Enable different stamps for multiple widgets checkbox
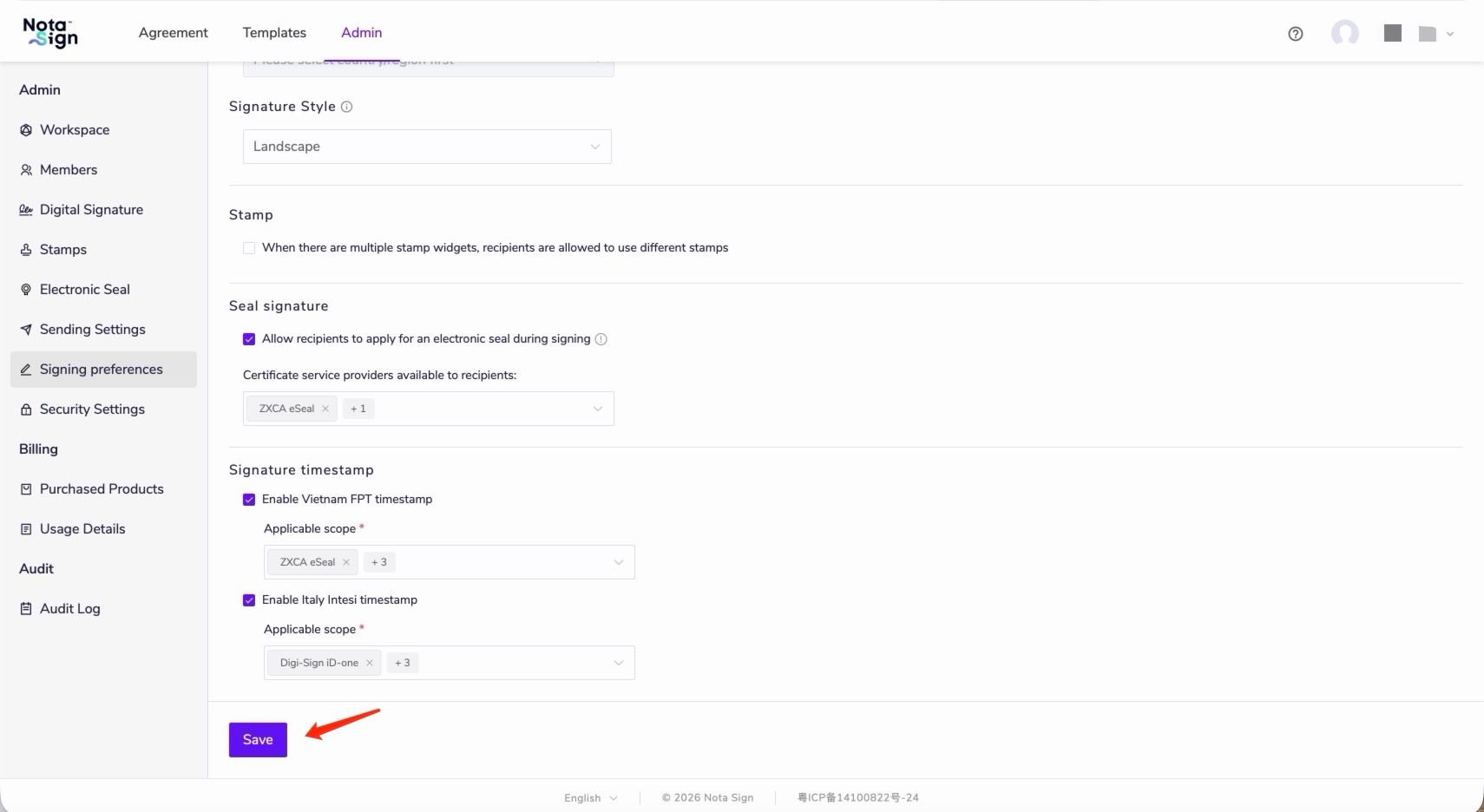The width and height of the screenshot is (1484, 812). pos(249,248)
